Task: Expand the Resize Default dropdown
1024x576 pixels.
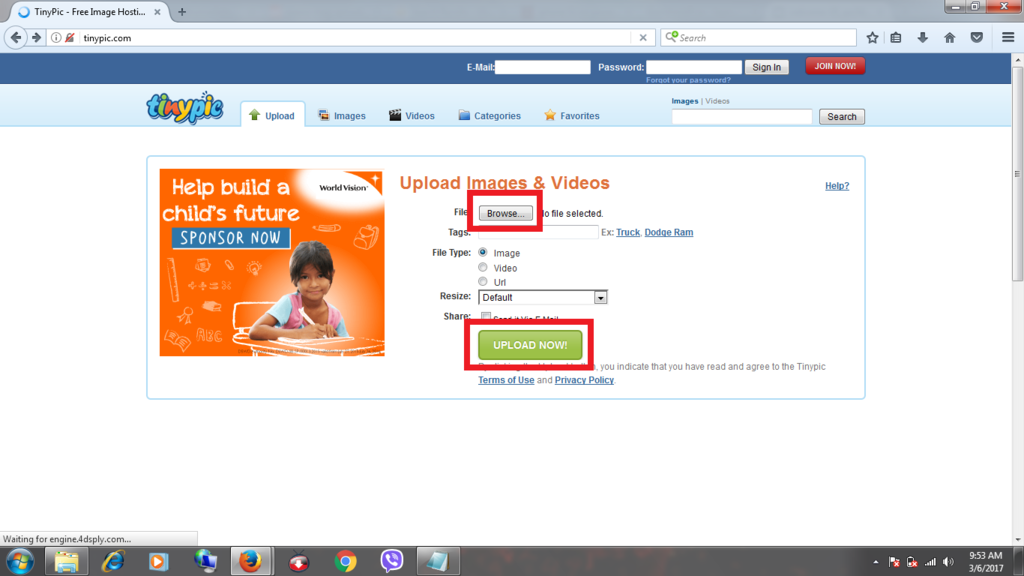Action: tap(600, 297)
